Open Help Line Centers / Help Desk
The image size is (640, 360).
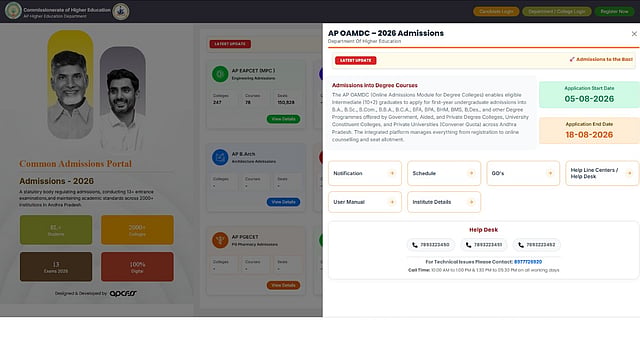(602, 173)
